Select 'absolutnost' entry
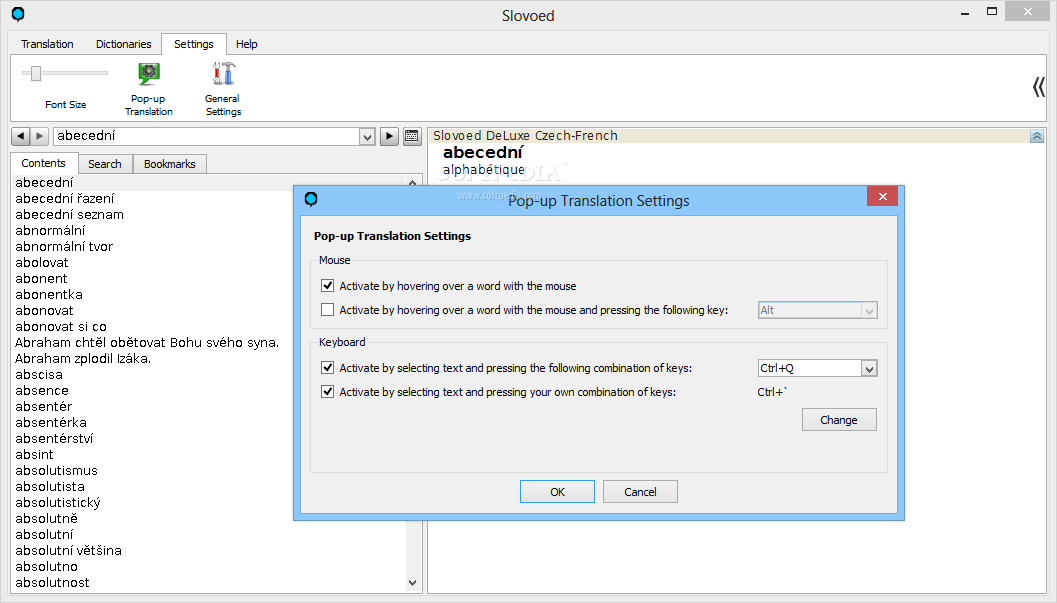 point(52,583)
